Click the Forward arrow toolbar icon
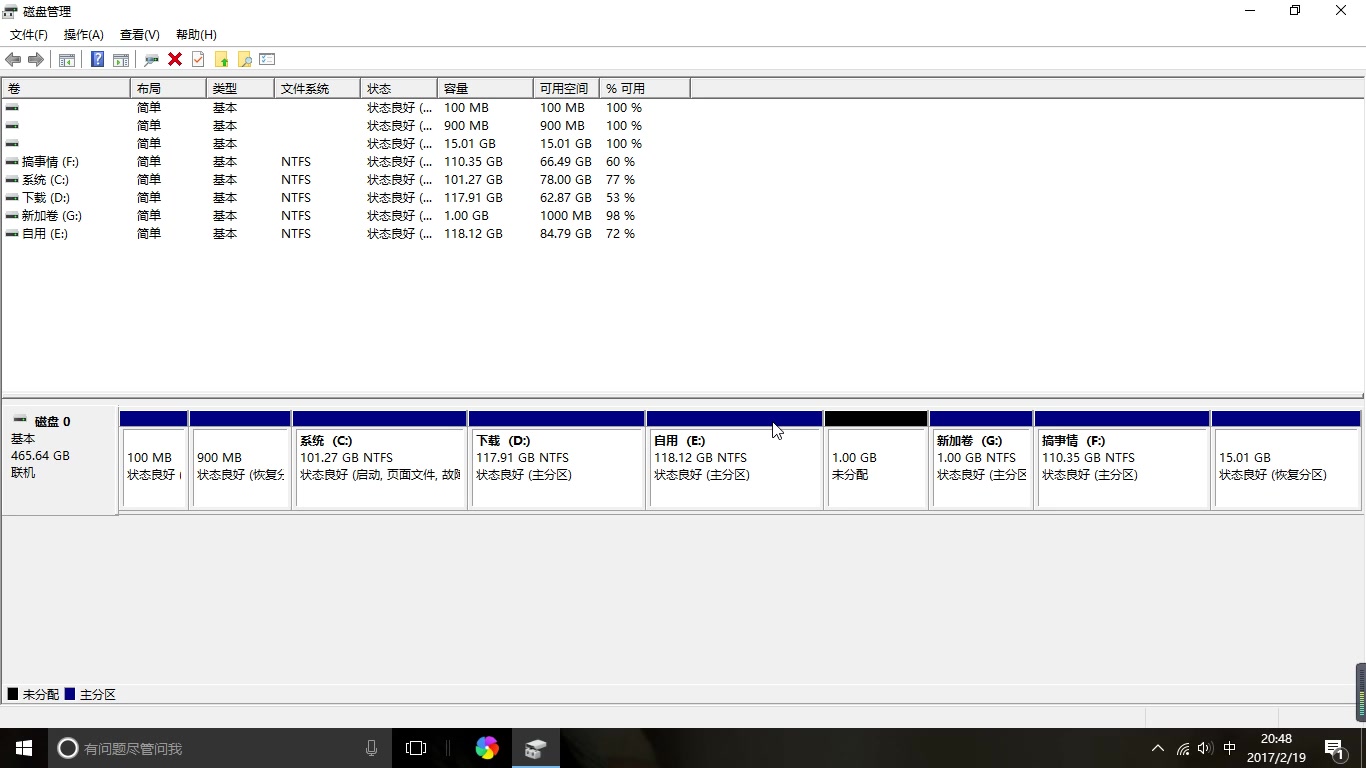 pyautogui.click(x=36, y=60)
